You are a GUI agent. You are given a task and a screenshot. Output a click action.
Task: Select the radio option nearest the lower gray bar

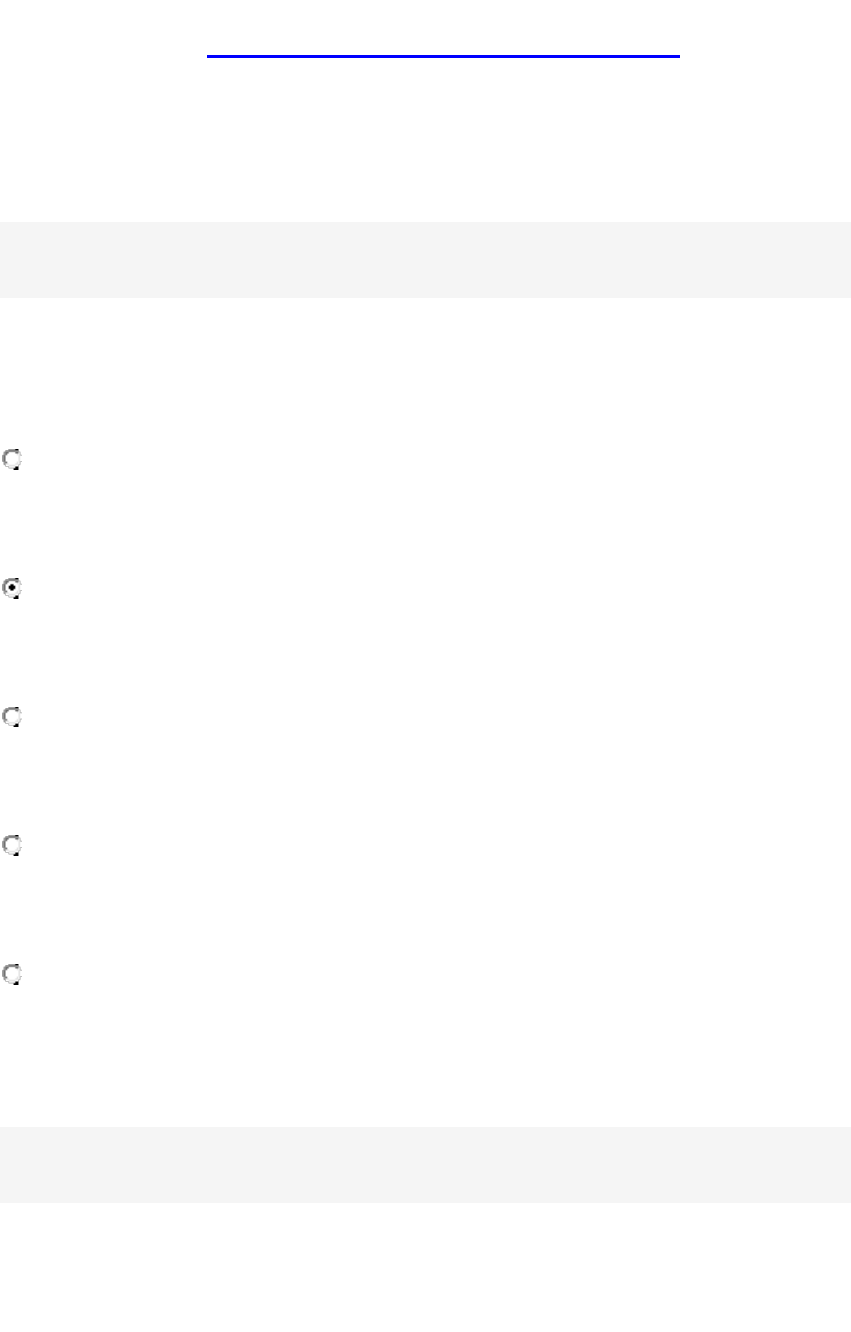pos(12,975)
